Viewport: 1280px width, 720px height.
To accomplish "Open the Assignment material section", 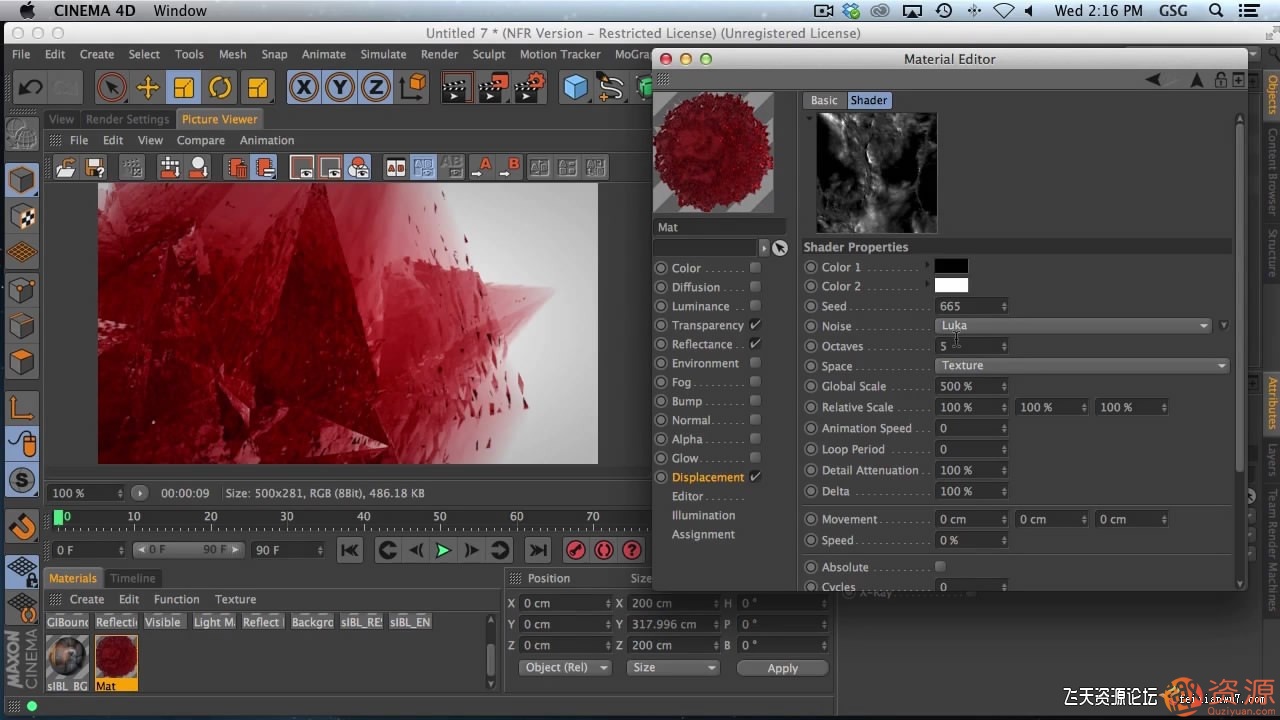I will click(x=703, y=534).
